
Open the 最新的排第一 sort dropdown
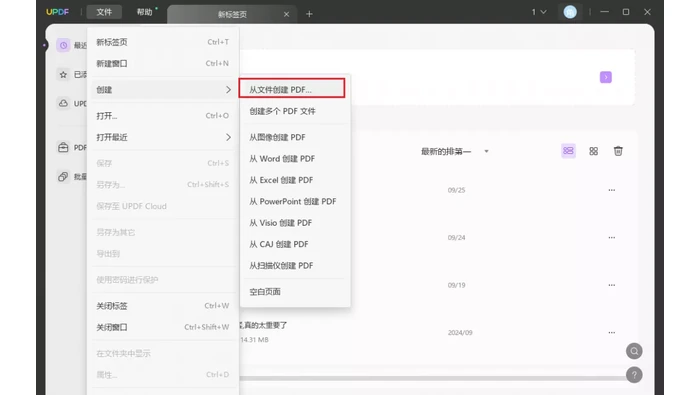[x=455, y=152]
